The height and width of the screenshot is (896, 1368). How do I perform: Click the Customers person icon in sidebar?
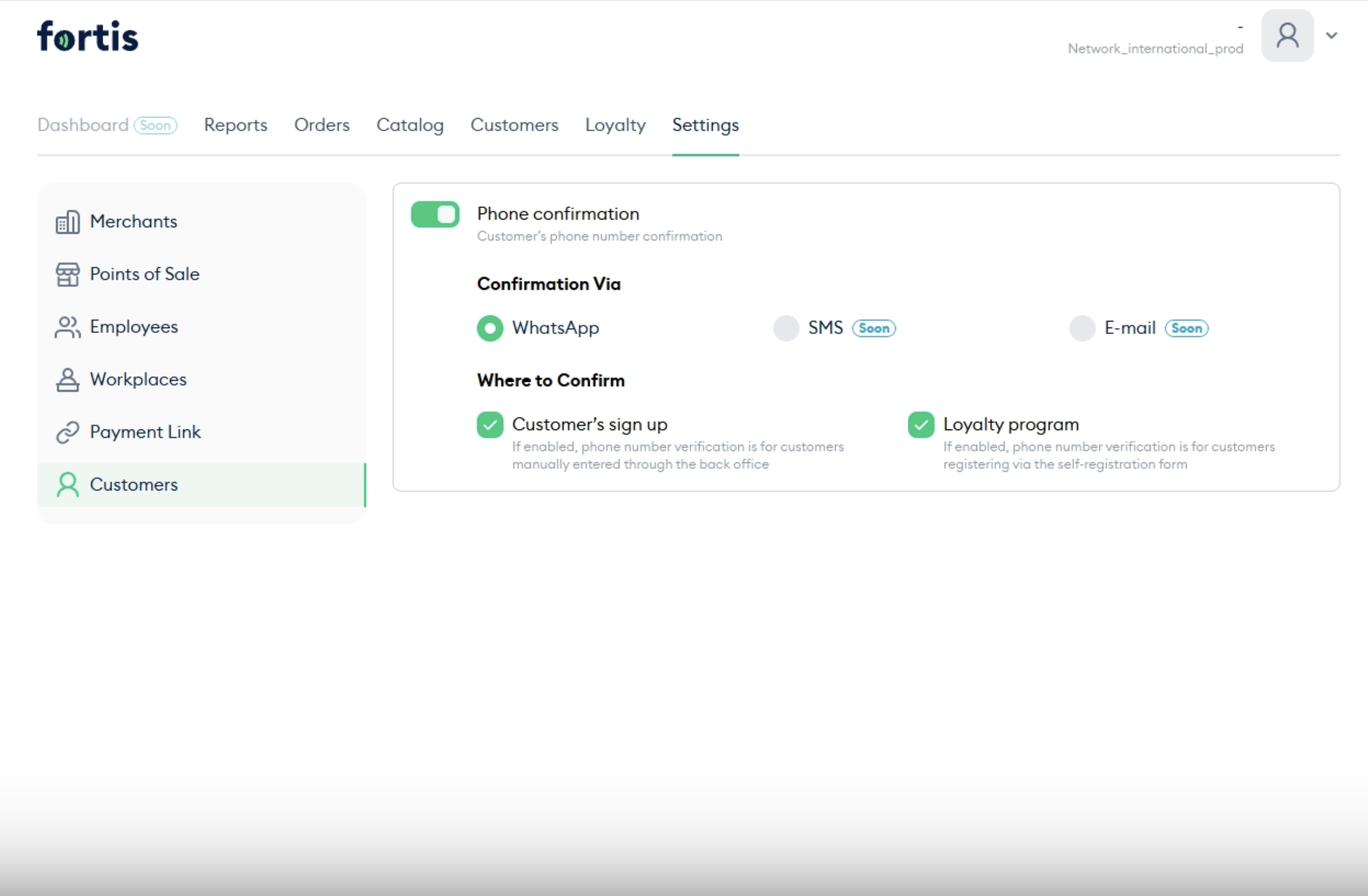pyautogui.click(x=67, y=484)
